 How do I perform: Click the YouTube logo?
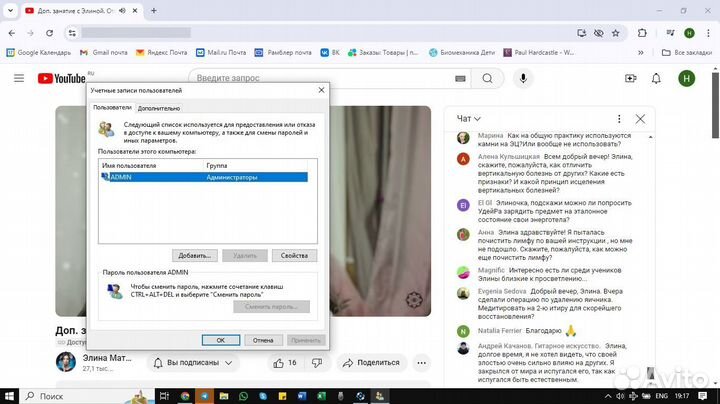[x=62, y=79]
